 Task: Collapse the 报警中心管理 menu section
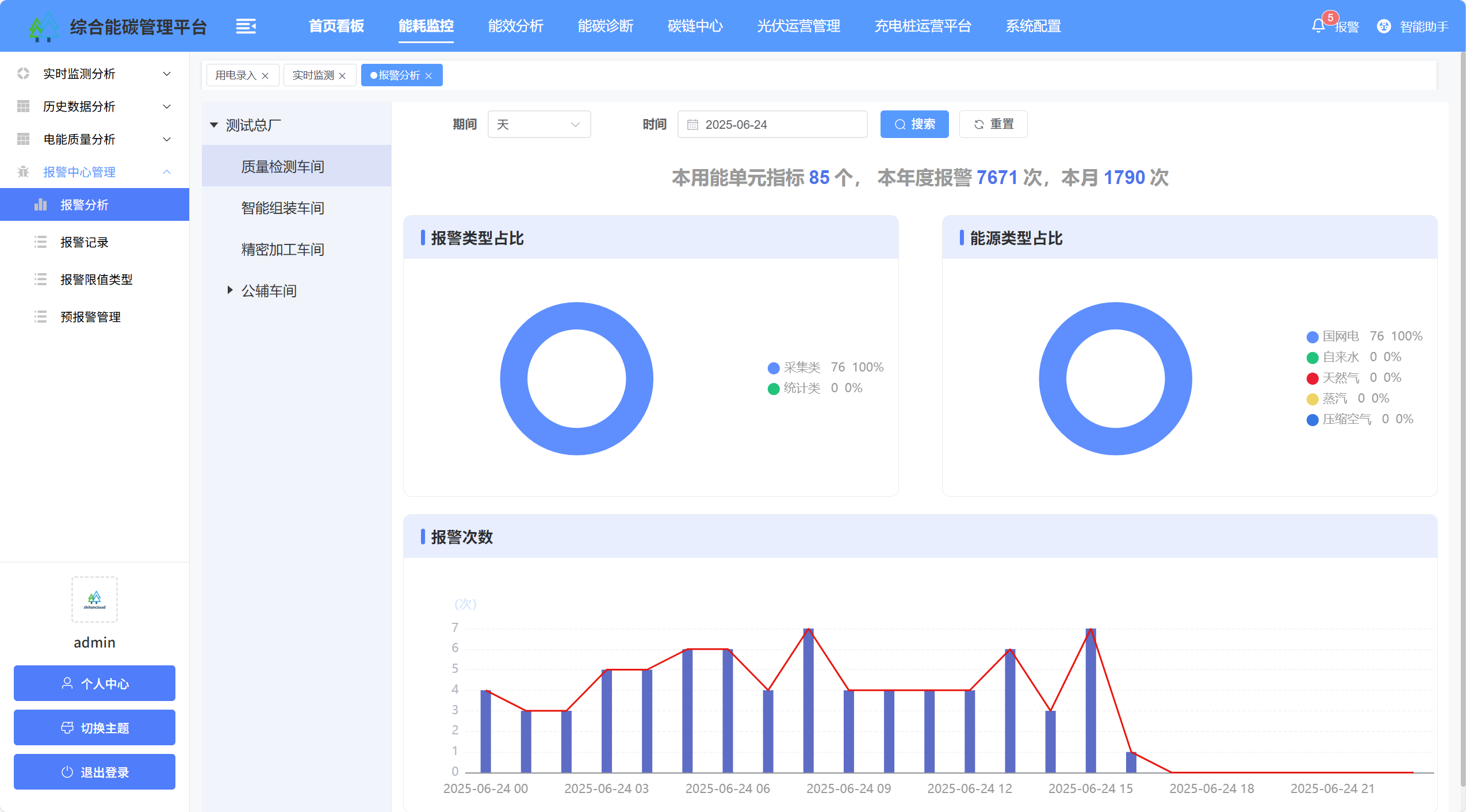pos(166,171)
